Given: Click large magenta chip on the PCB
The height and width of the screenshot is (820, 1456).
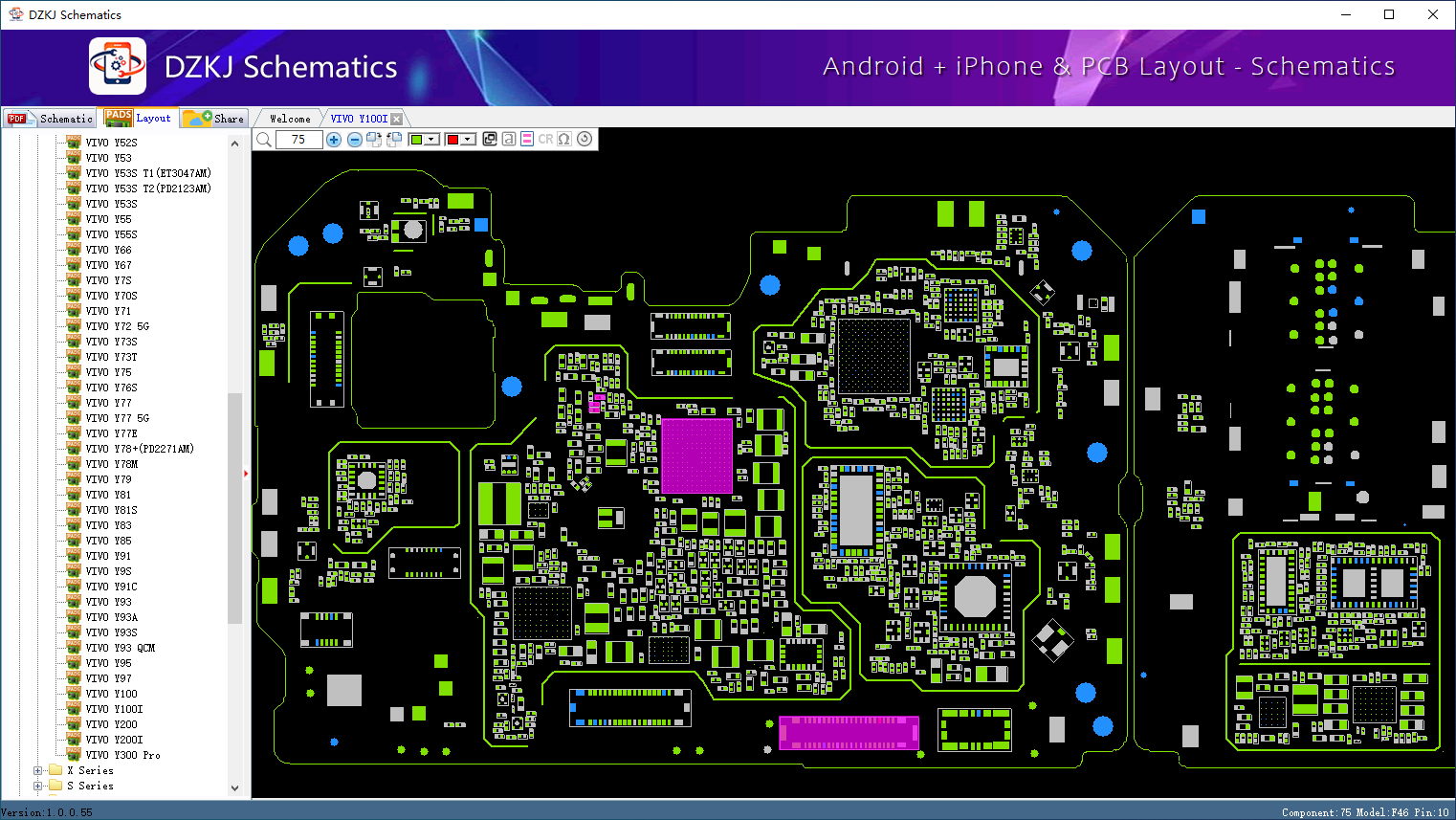Looking at the screenshot, I should click(x=696, y=455).
